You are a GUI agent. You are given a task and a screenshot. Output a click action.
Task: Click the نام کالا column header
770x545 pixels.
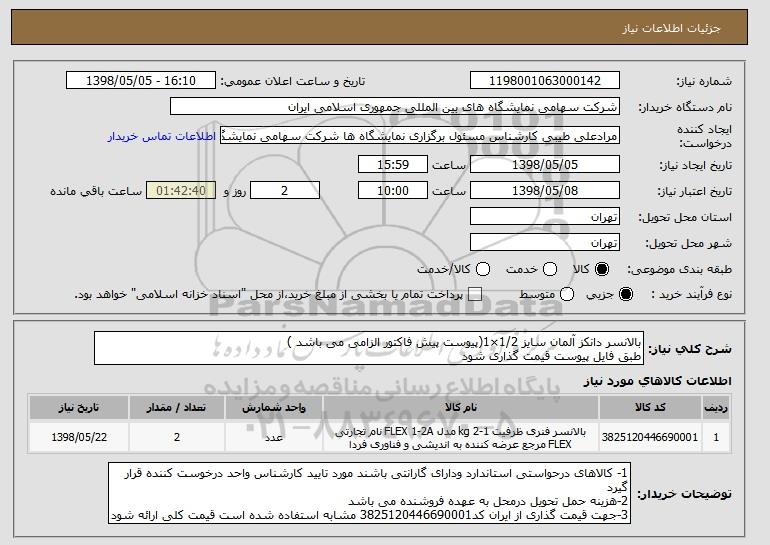point(461,407)
